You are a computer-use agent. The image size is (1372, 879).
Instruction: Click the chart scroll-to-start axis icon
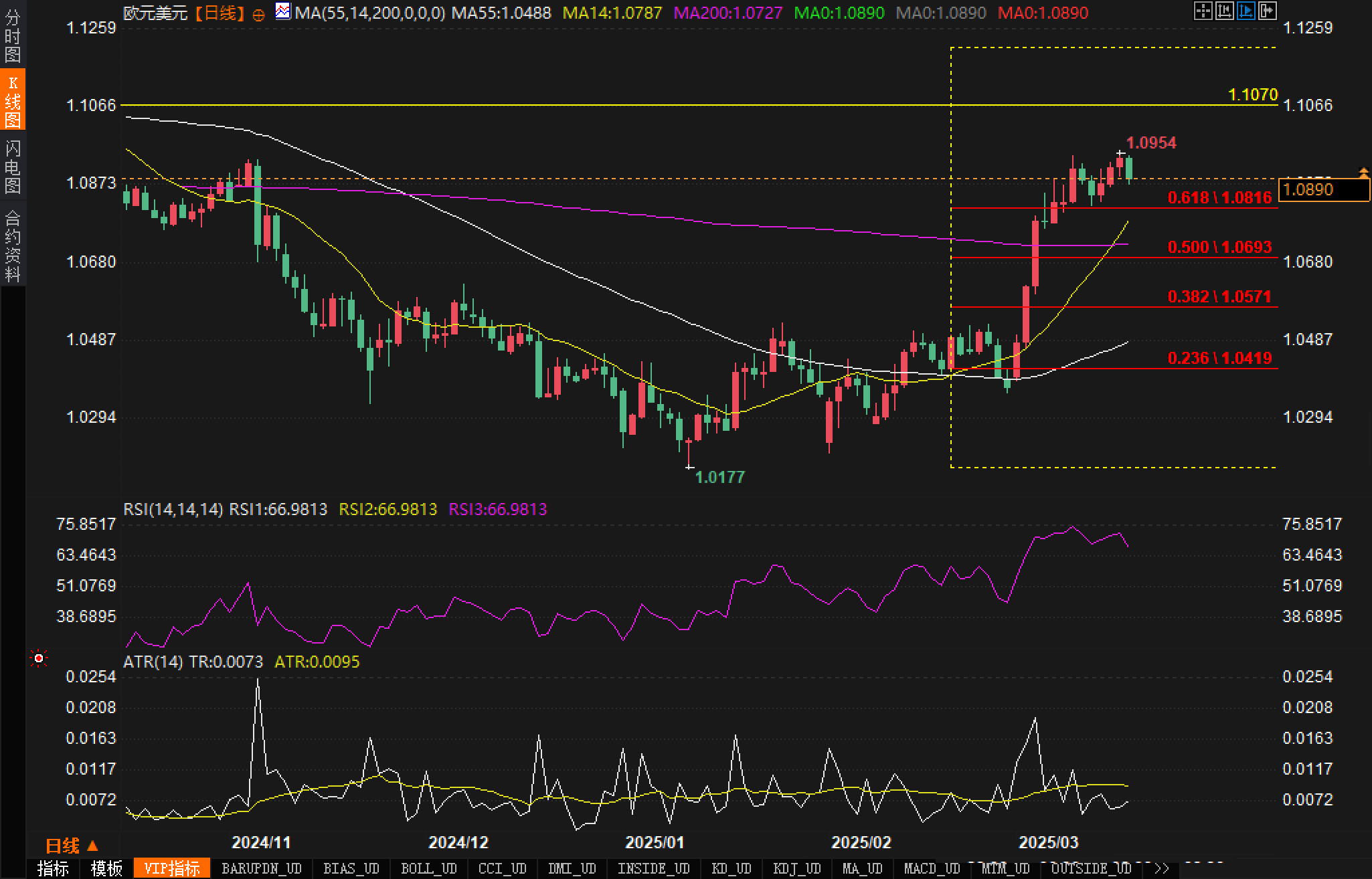(x=1224, y=11)
